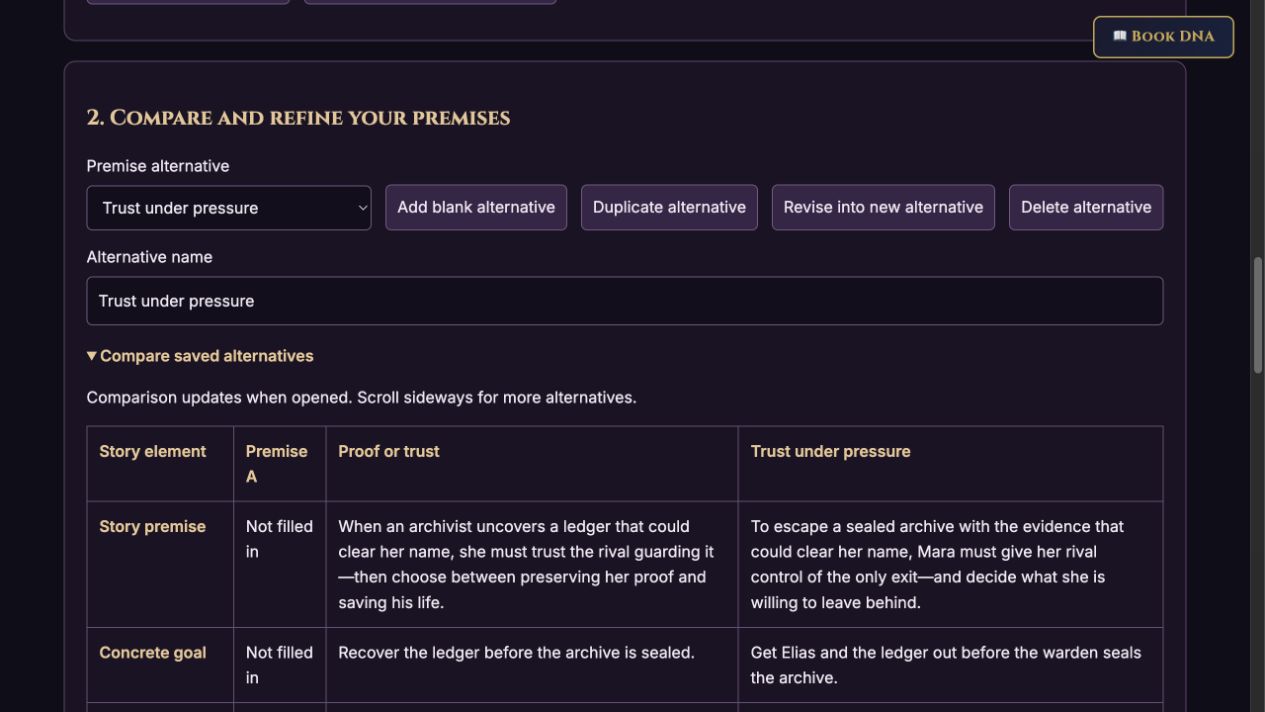1265x712 pixels.
Task: Open the Premise alternative dropdown
Action: click(x=229, y=208)
